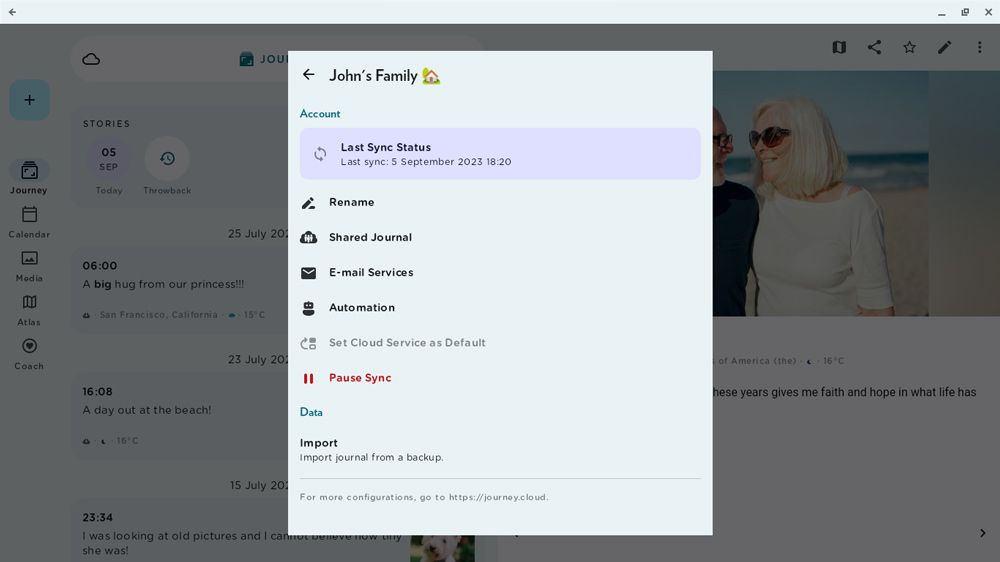The image size is (1000, 562).
Task: Click the red pause icon
Action: (x=309, y=378)
